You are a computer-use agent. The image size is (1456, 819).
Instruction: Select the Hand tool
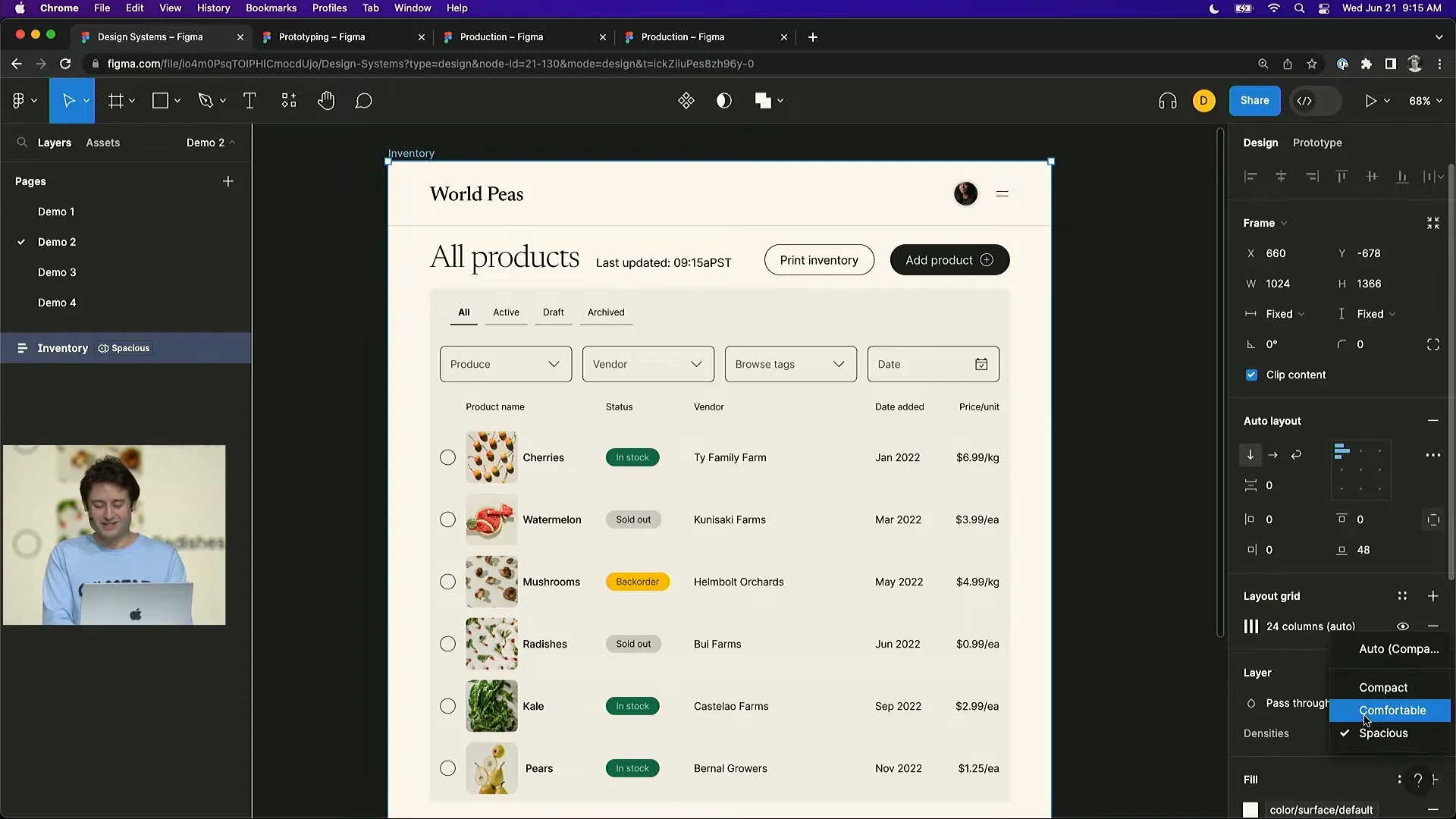326,101
